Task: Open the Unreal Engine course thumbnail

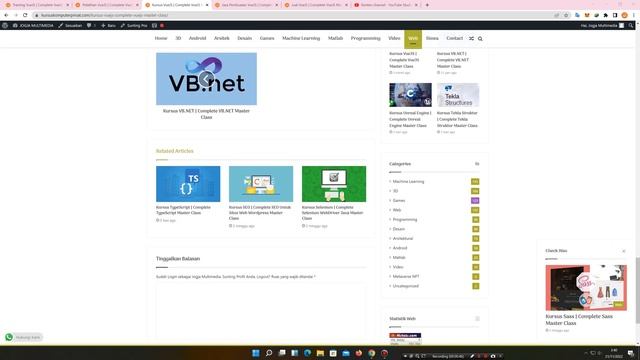Action: pyautogui.click(x=410, y=95)
